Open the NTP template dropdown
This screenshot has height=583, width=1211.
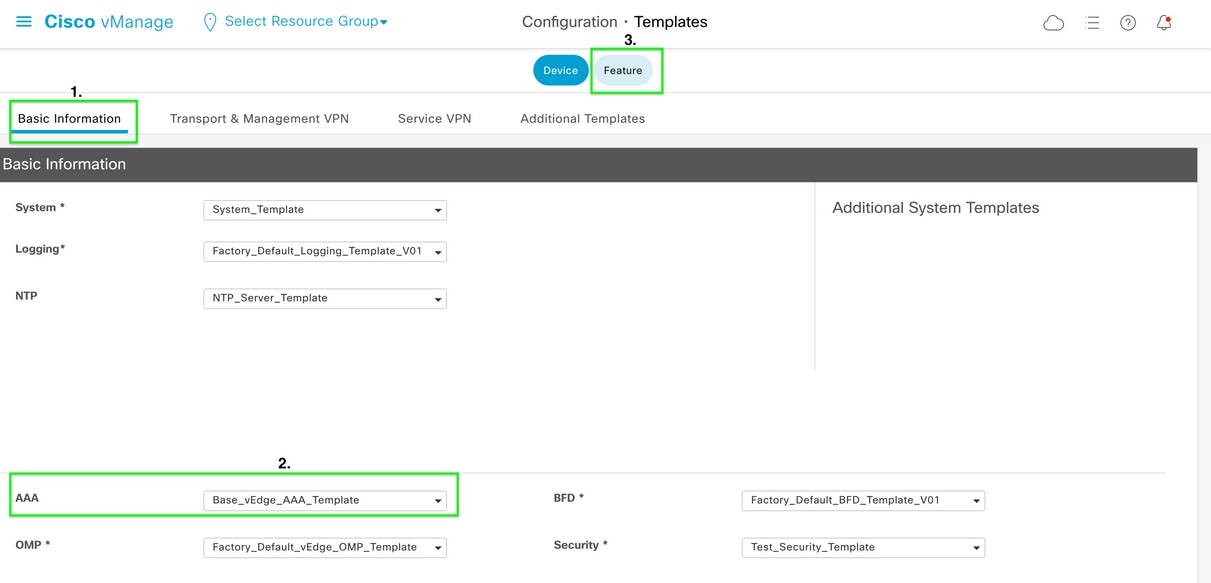tap(325, 298)
